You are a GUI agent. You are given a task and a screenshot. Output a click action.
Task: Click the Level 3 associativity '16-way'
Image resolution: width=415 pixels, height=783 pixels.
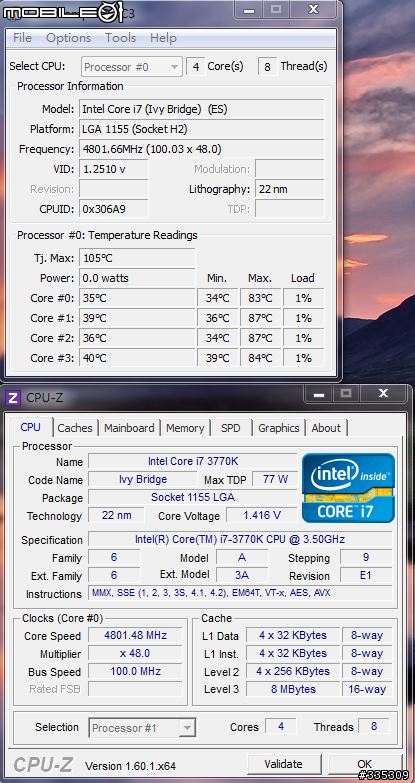pos(367,689)
